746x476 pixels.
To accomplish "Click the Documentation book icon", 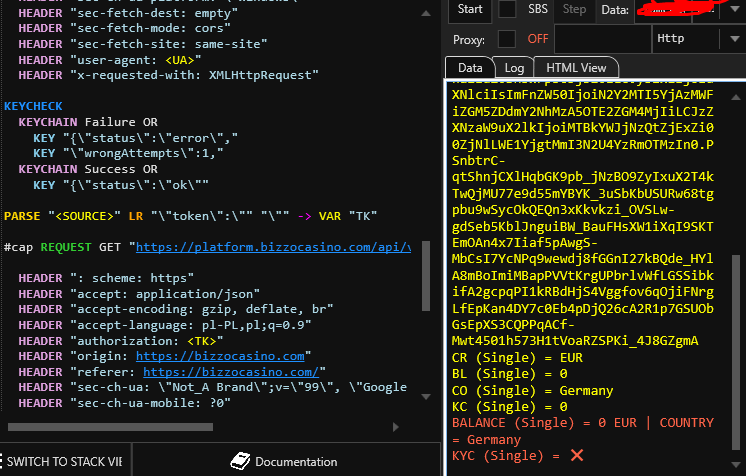I will point(240,461).
